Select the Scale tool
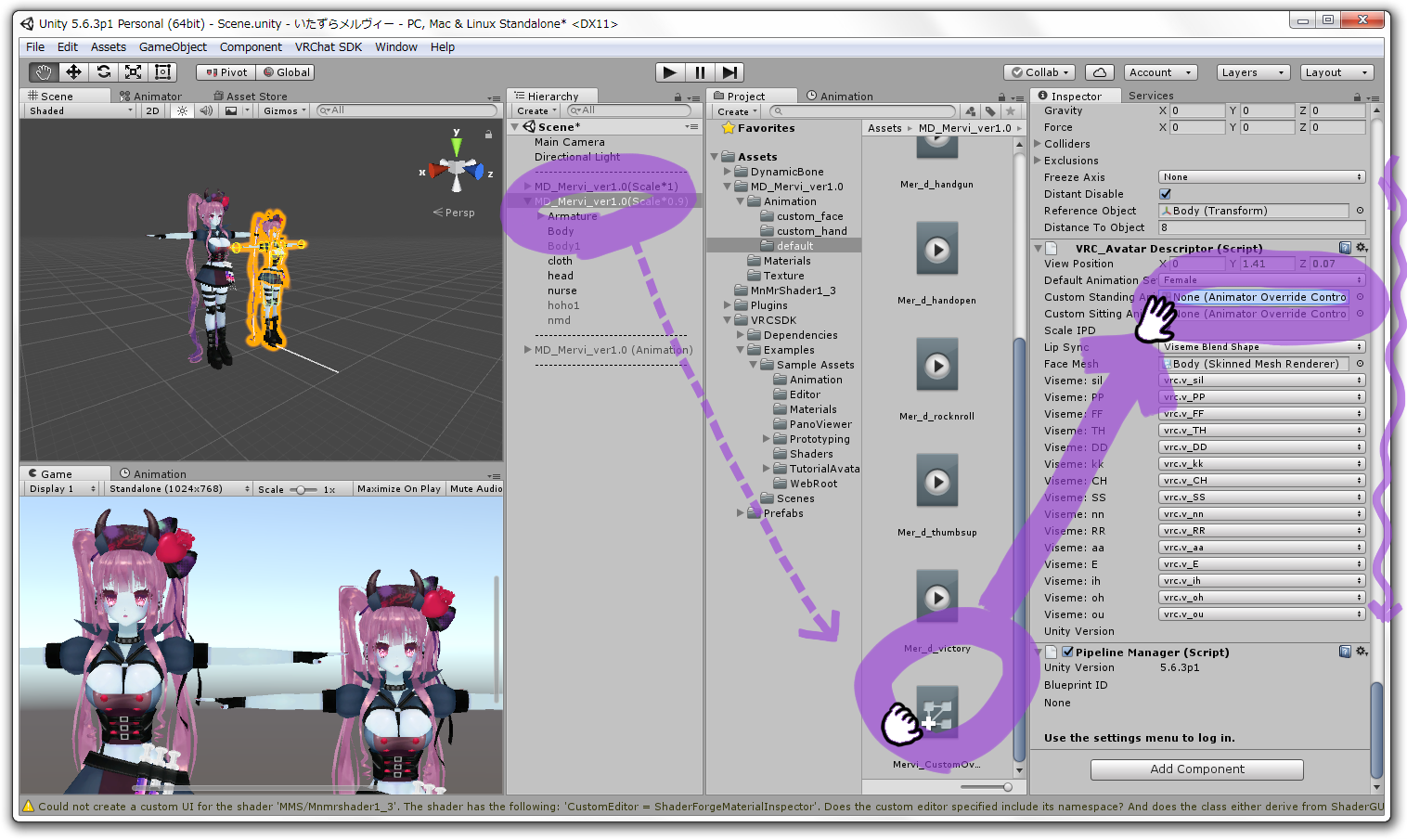This screenshot has width=1407, height=840. click(133, 71)
